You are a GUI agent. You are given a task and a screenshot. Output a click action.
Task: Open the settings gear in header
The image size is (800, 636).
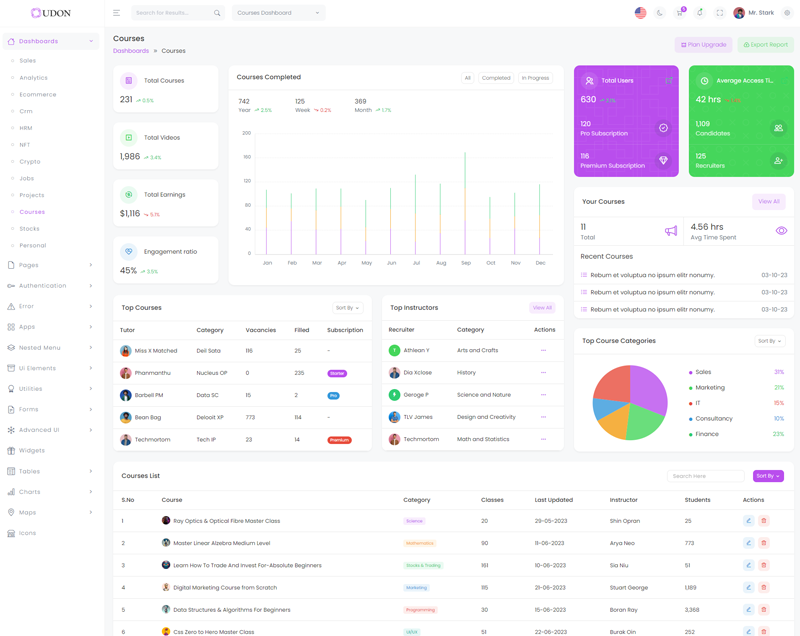787,13
